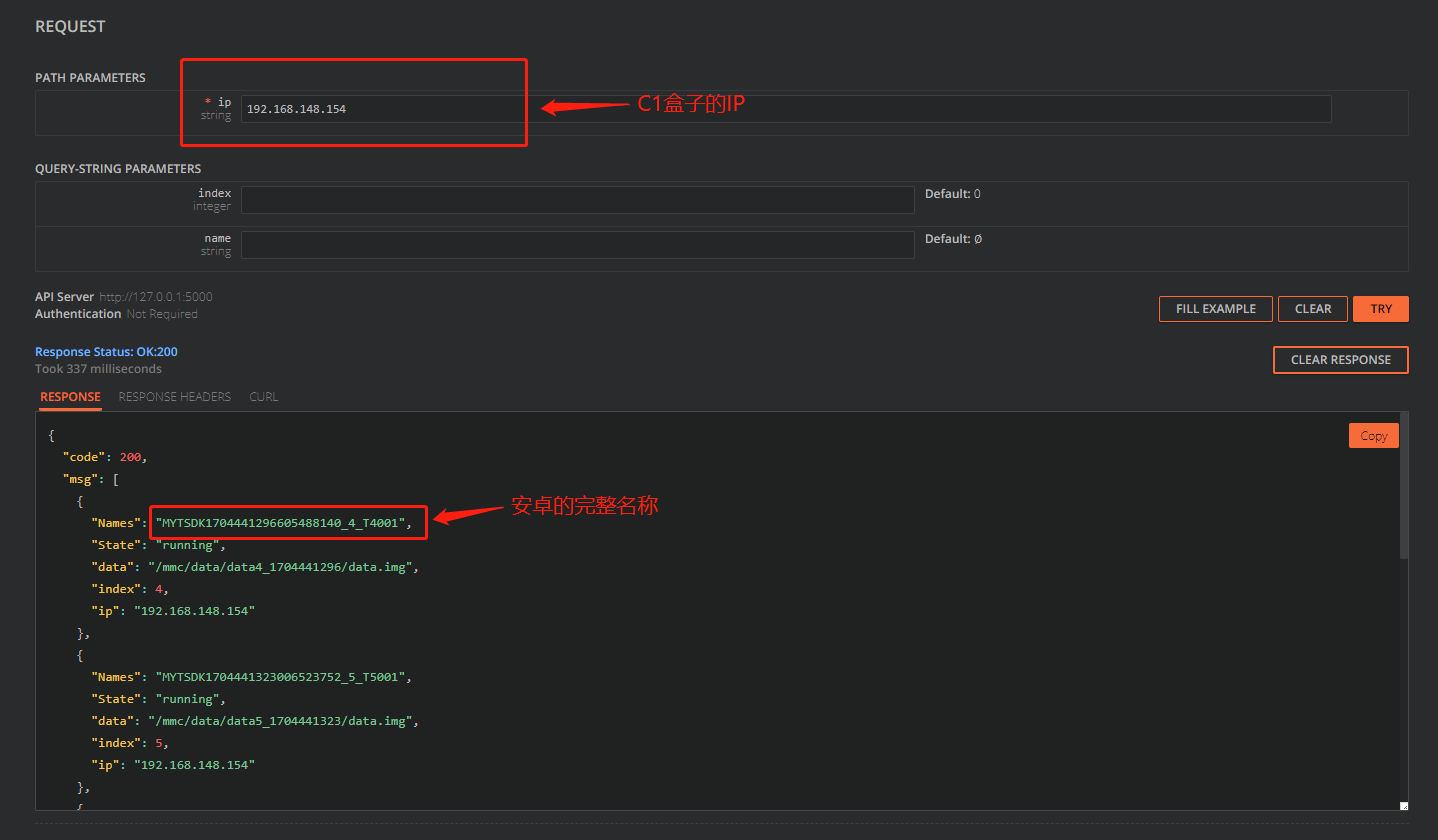Click the name query string input
Viewport: 1438px width, 840px height.
pos(577,245)
